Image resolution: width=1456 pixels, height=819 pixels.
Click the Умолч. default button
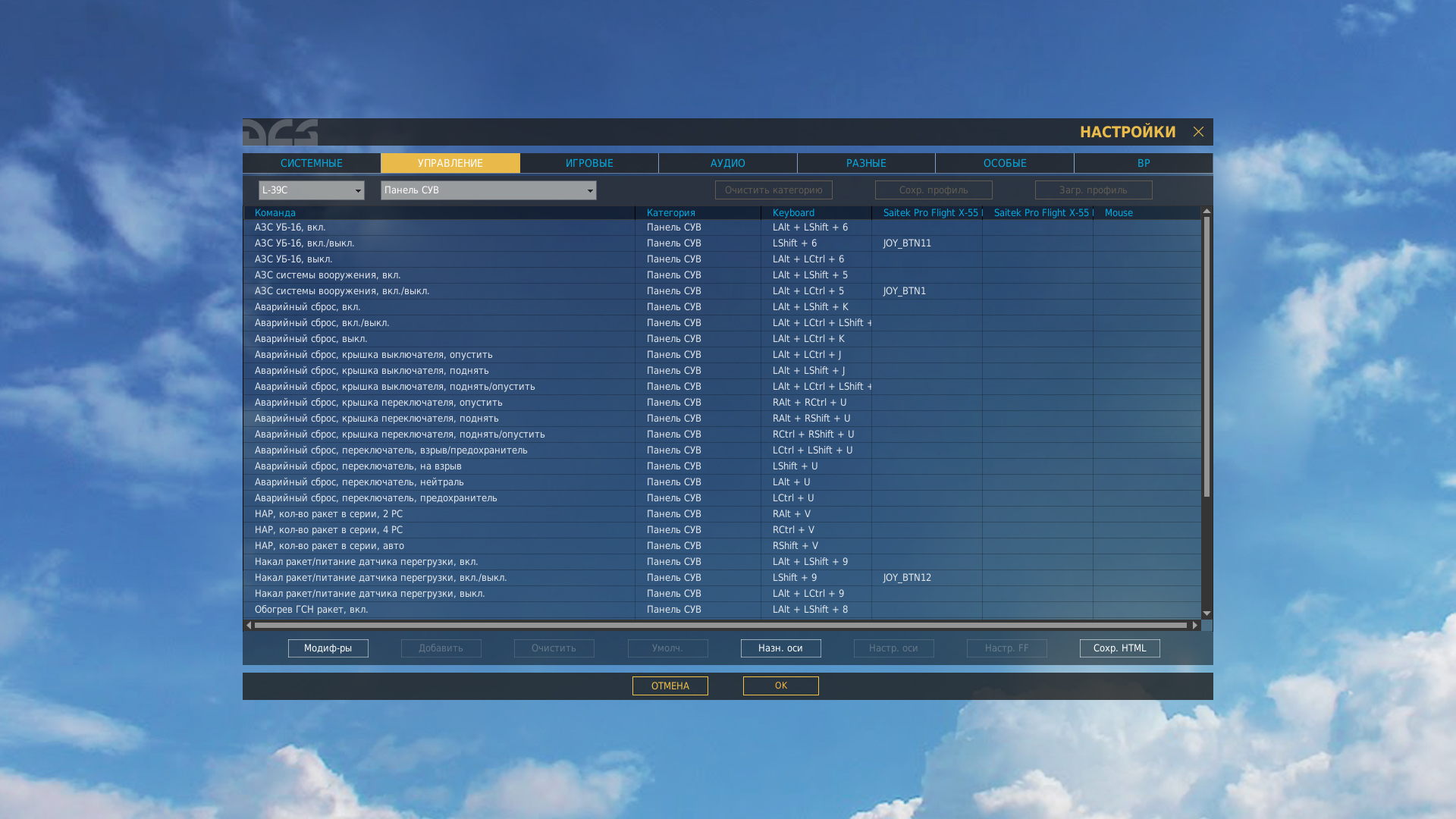pyautogui.click(x=668, y=648)
